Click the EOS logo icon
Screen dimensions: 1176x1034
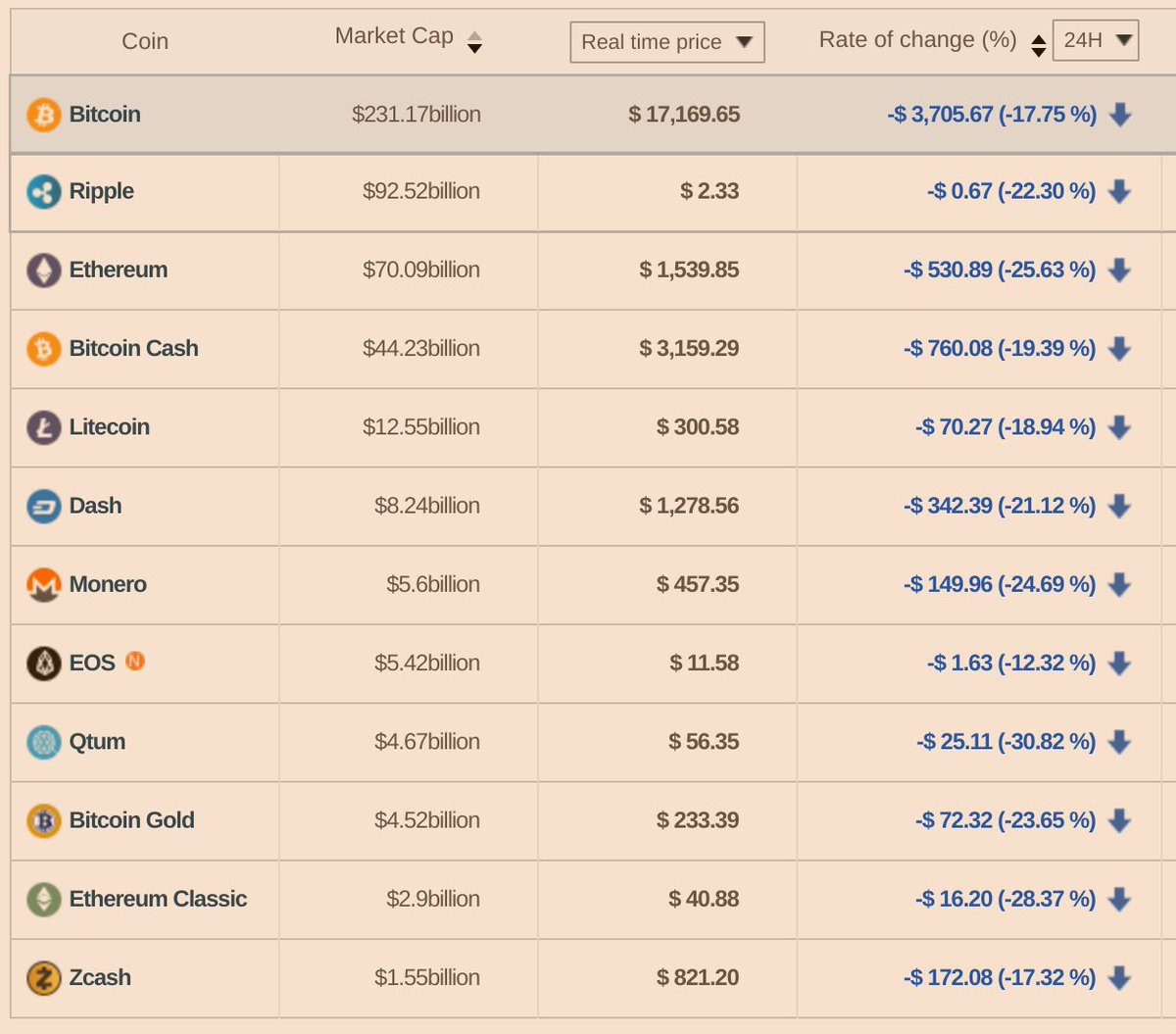click(43, 664)
